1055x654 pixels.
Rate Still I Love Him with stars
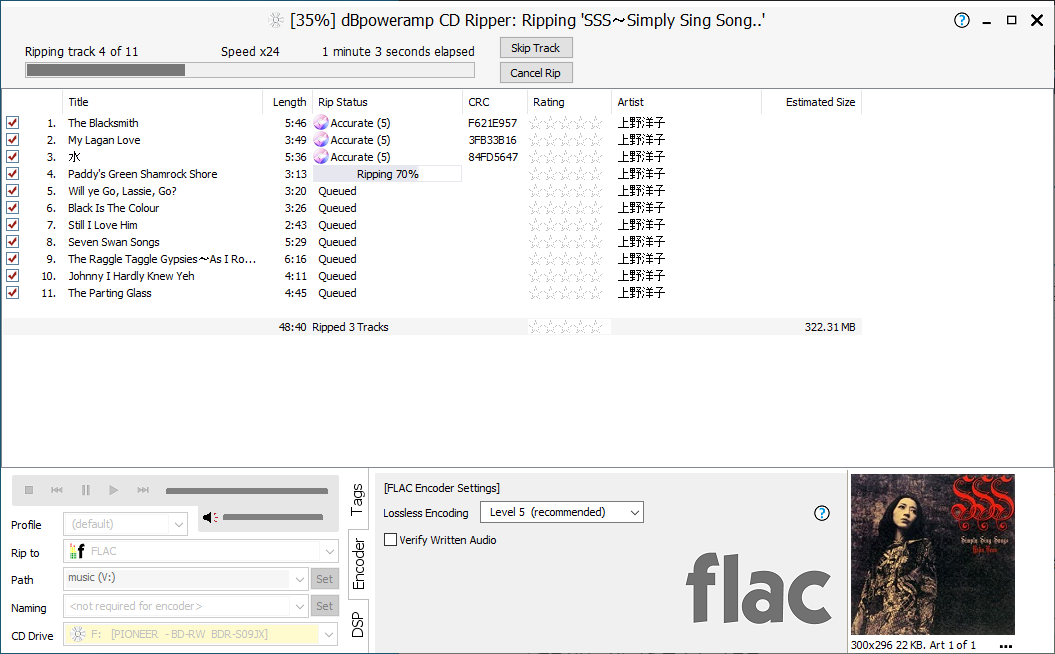point(565,225)
